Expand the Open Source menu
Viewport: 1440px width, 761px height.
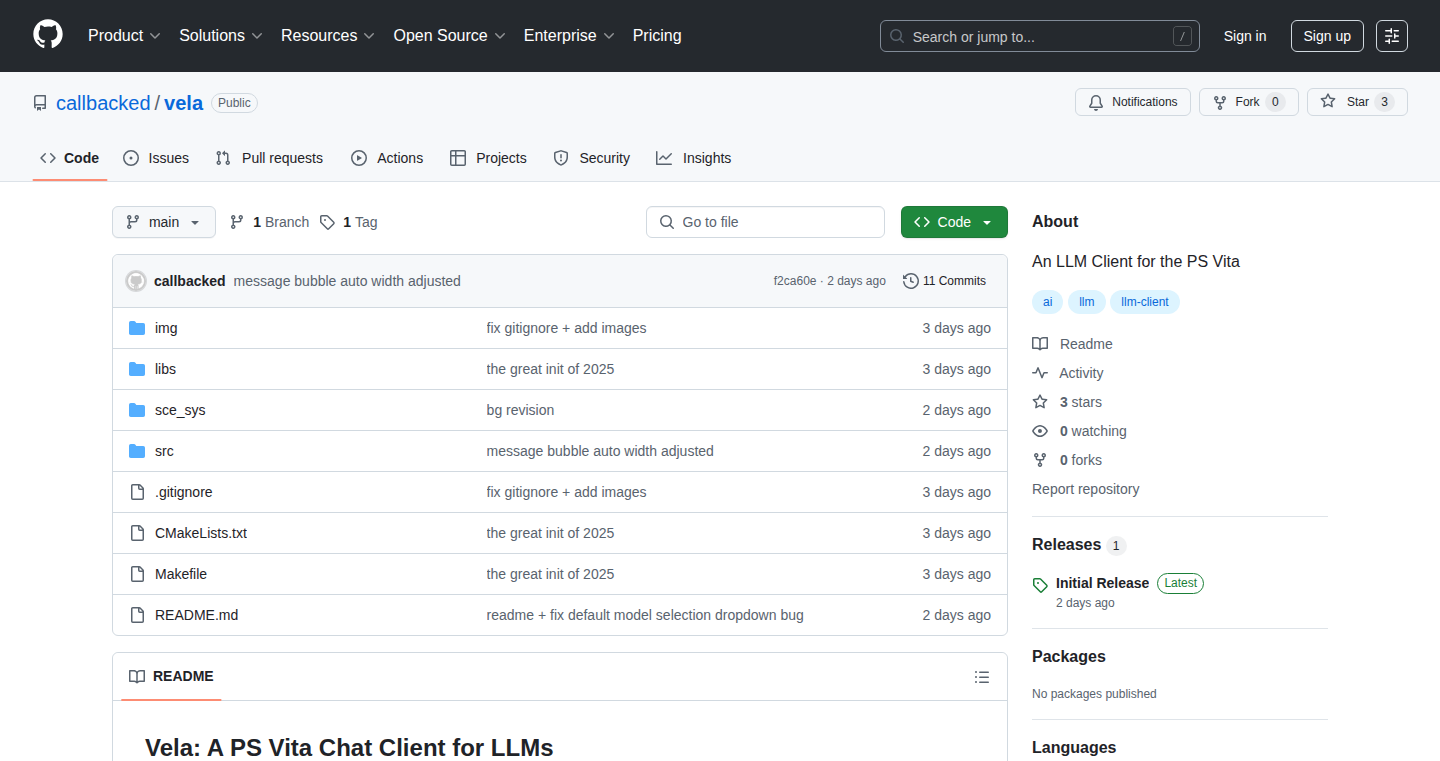click(449, 36)
